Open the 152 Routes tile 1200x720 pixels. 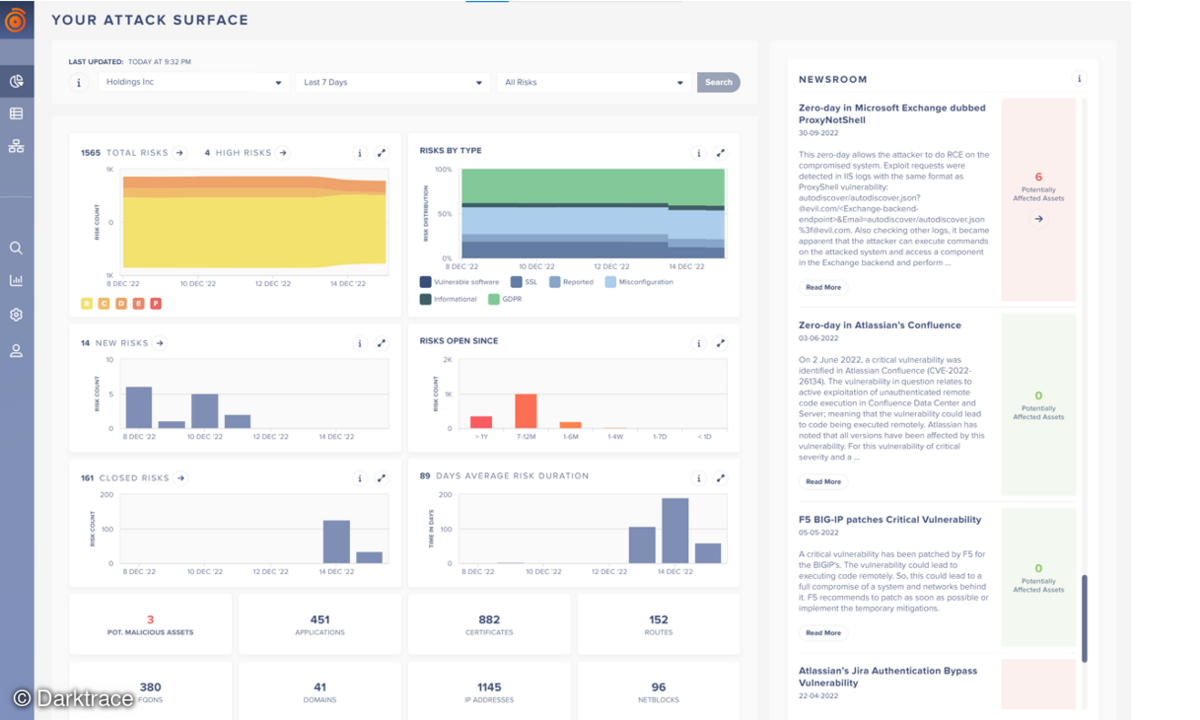(659, 625)
